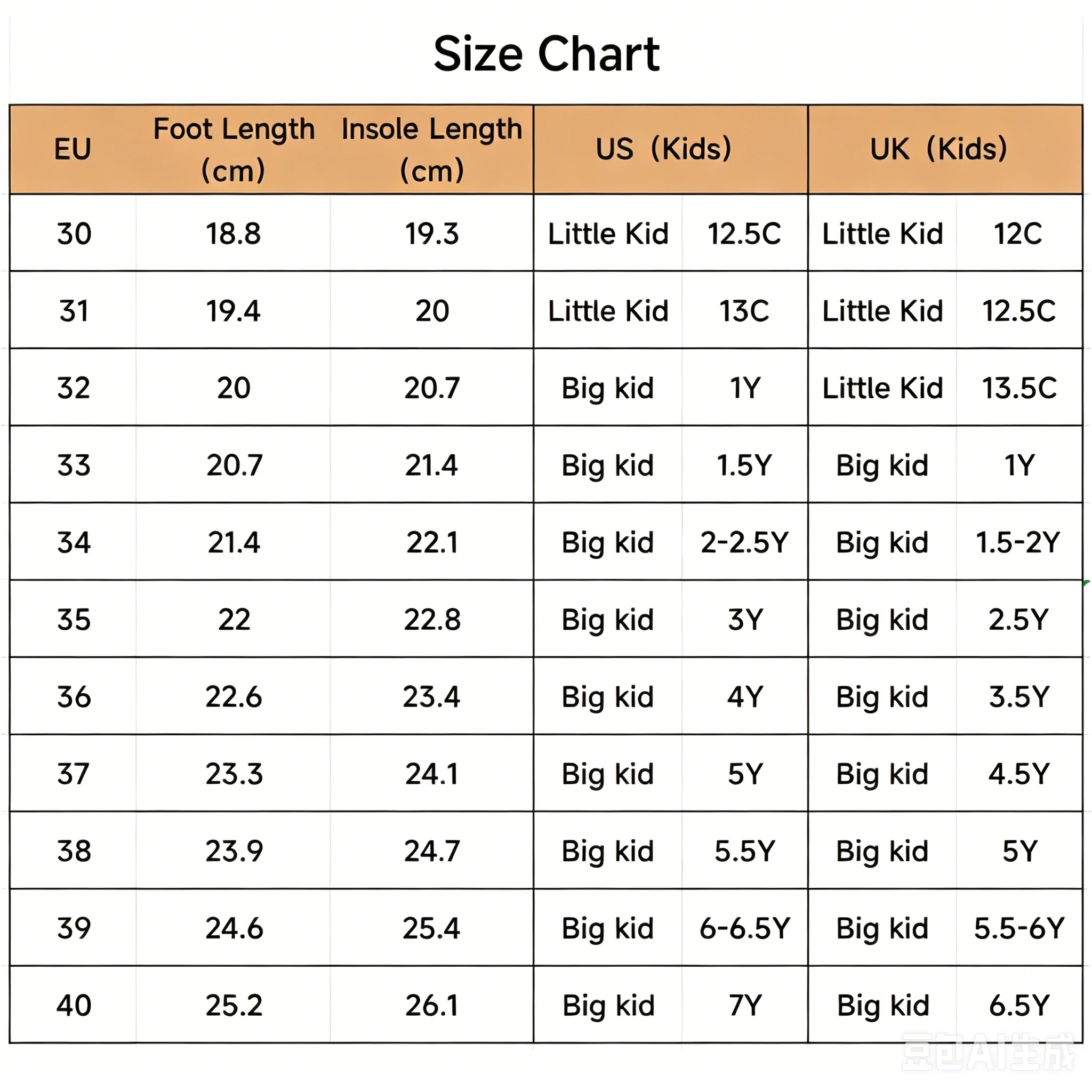Select the 4.5Y UK size cell

coord(1019,774)
